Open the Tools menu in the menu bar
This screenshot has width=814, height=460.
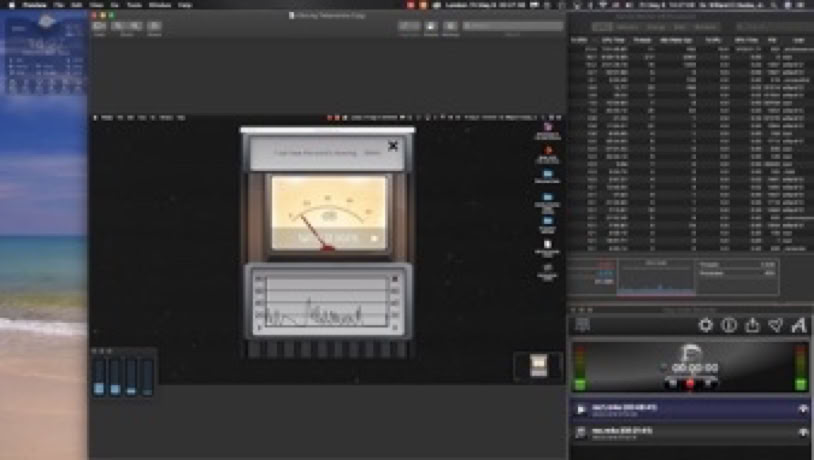[133, 5]
